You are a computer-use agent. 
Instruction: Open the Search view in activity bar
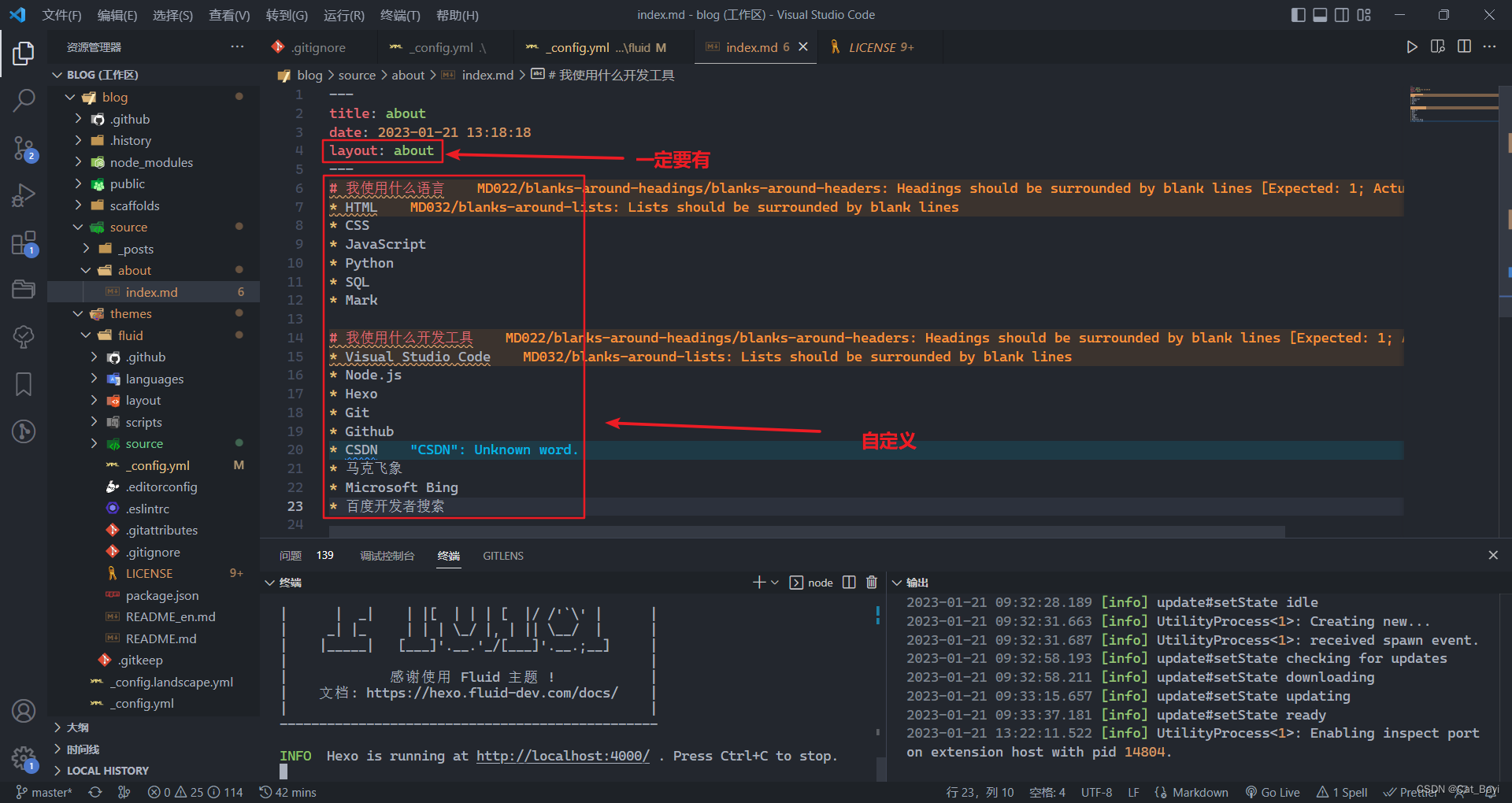pos(24,100)
